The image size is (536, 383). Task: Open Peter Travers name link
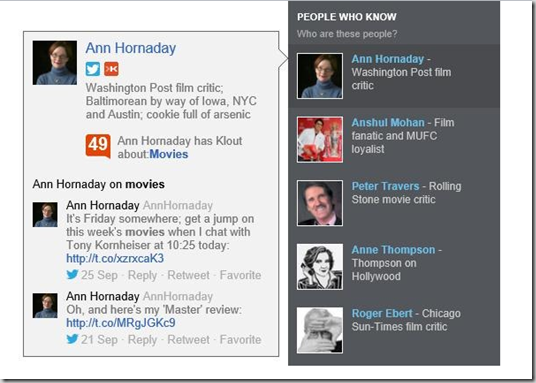tap(385, 186)
